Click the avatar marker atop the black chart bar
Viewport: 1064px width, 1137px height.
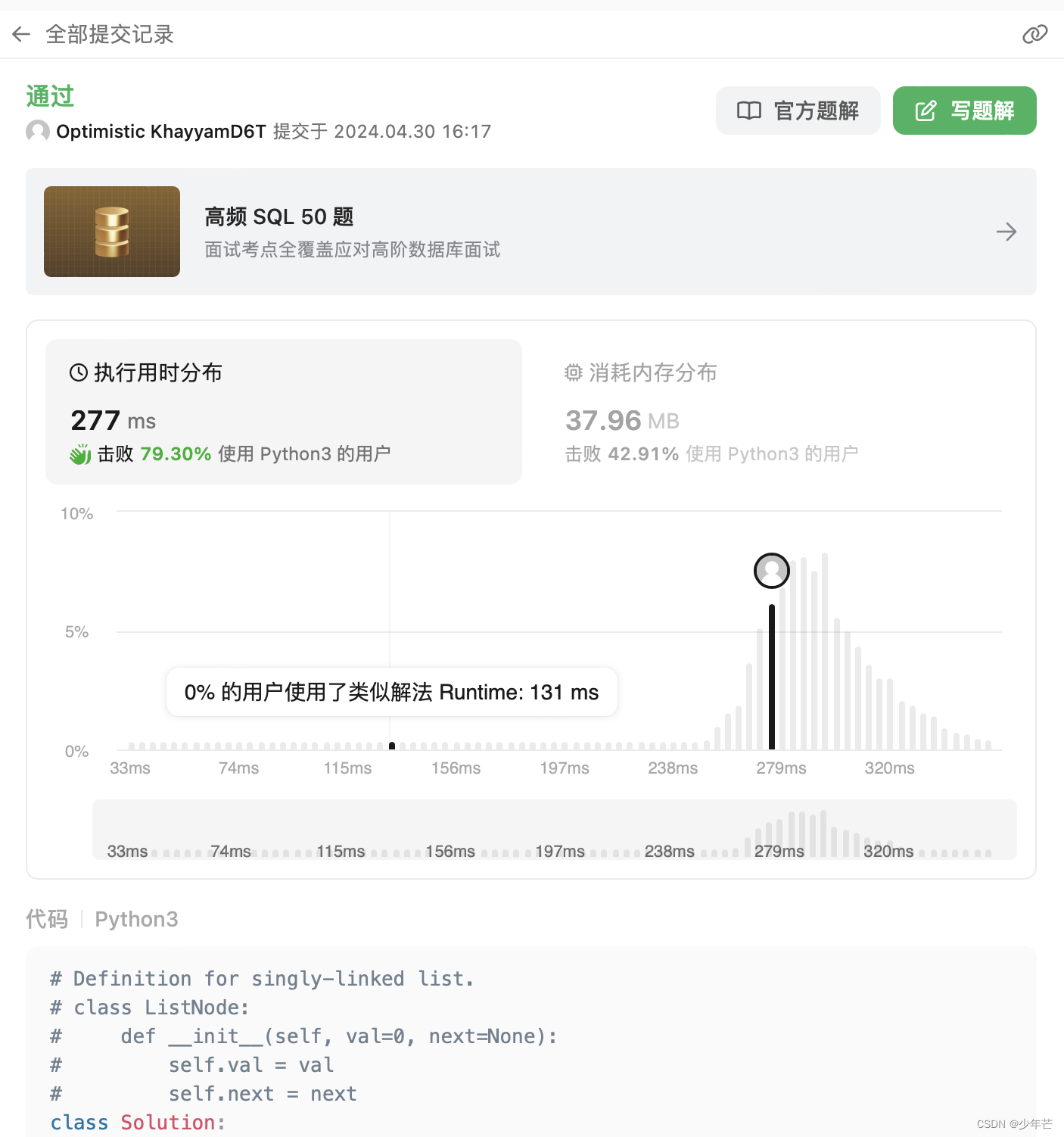pos(772,571)
